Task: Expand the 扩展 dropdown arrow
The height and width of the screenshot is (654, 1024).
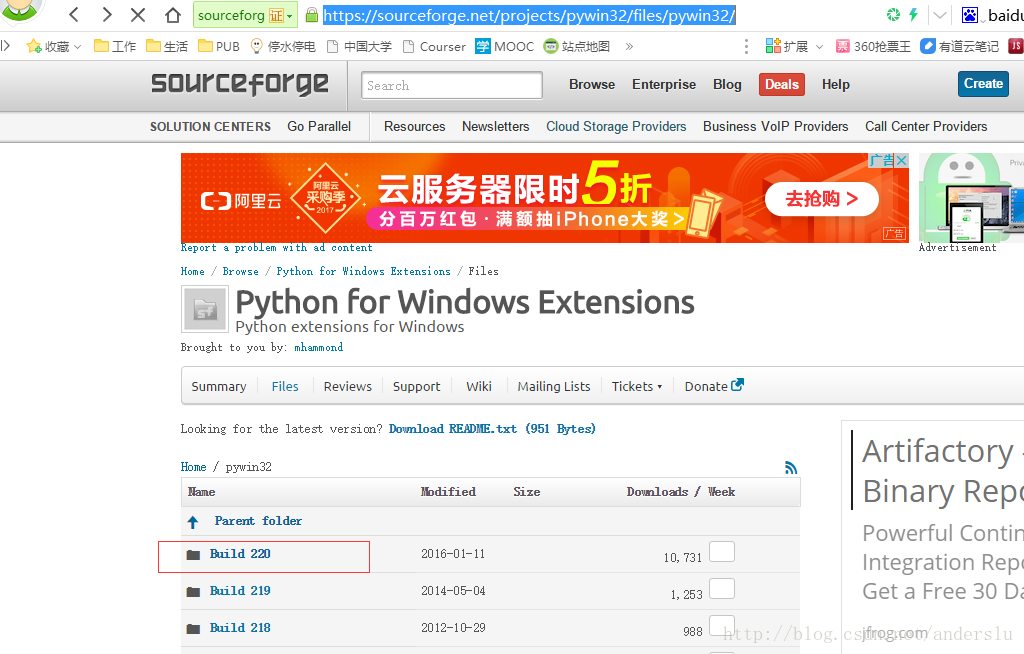Action: [x=819, y=47]
